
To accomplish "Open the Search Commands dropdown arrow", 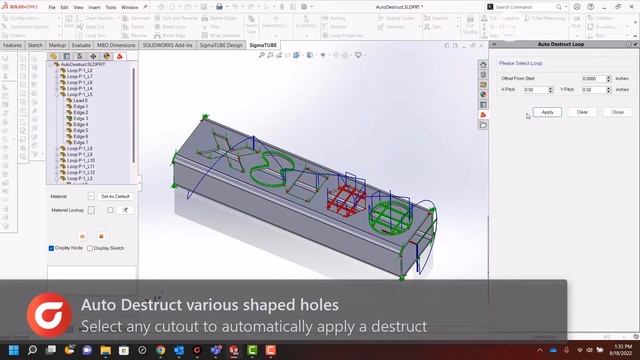I will point(566,7).
